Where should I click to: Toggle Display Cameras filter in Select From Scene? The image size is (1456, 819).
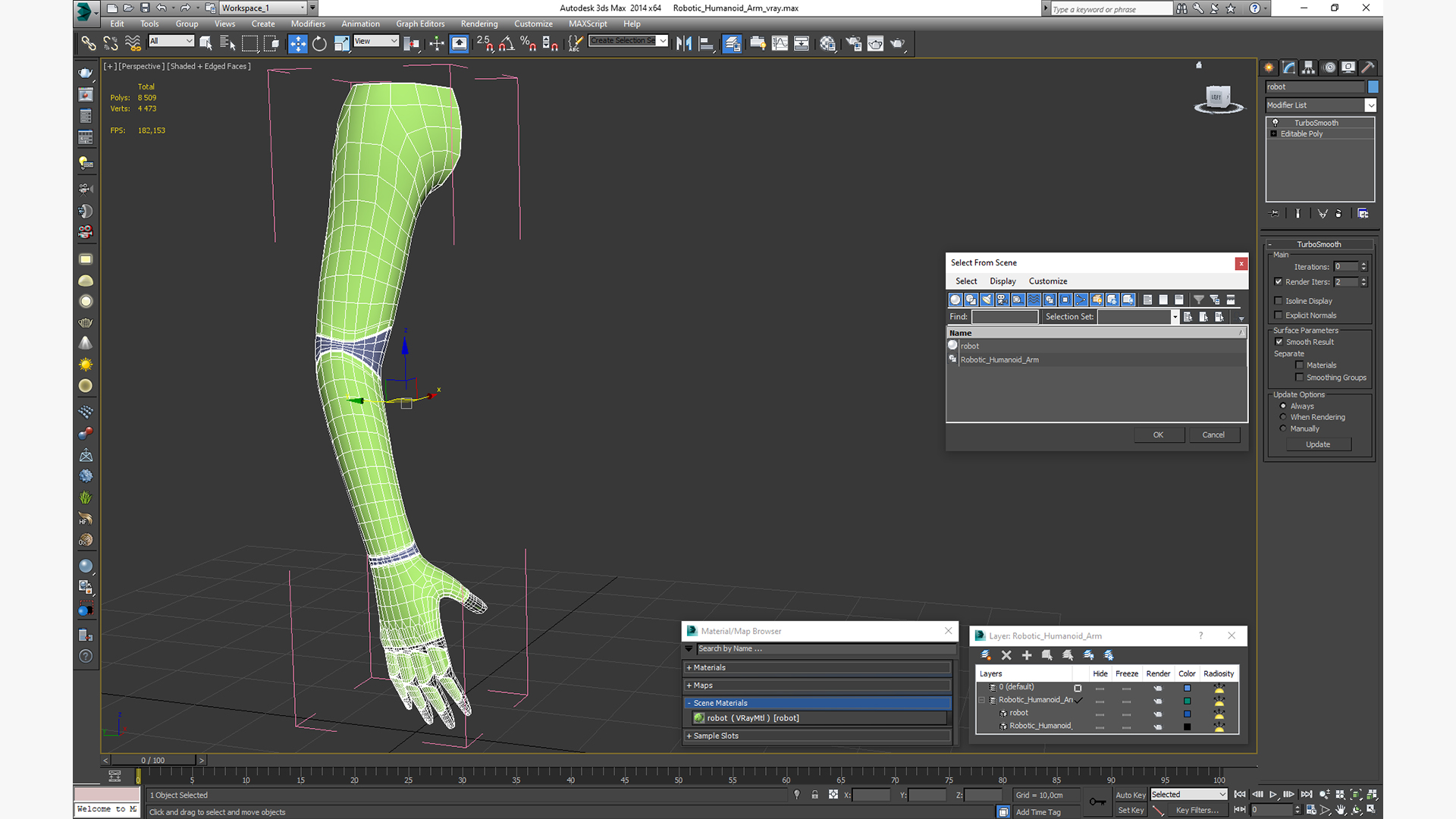tap(1003, 300)
